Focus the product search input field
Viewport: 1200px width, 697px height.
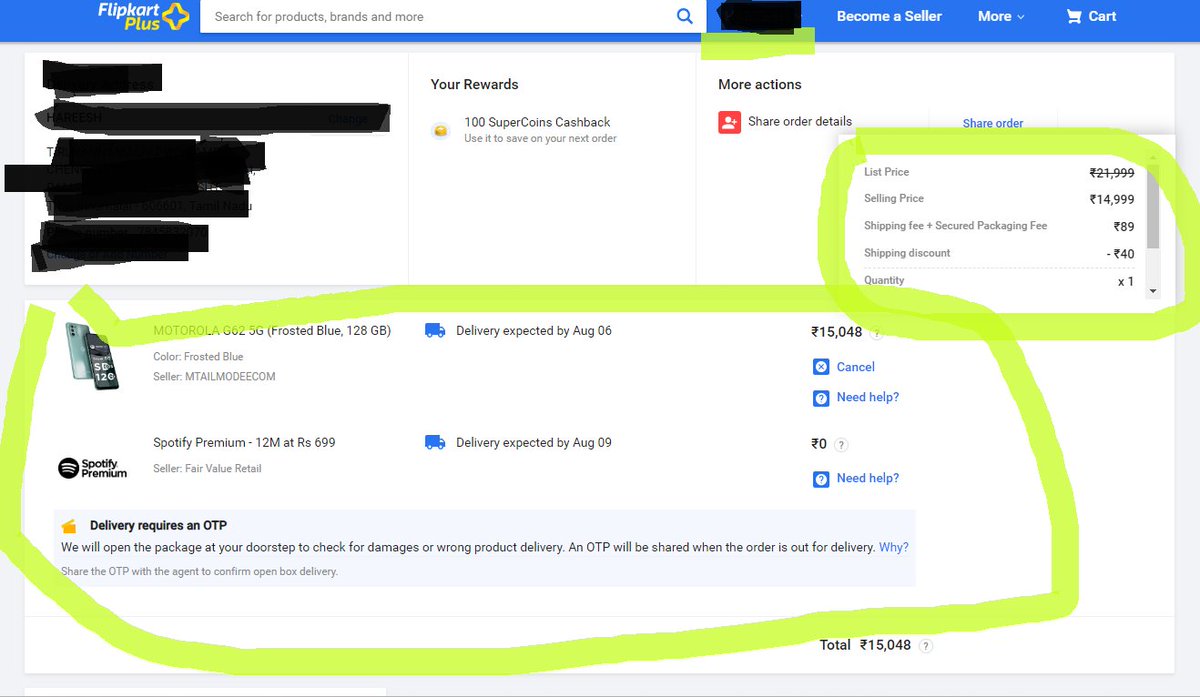440,16
